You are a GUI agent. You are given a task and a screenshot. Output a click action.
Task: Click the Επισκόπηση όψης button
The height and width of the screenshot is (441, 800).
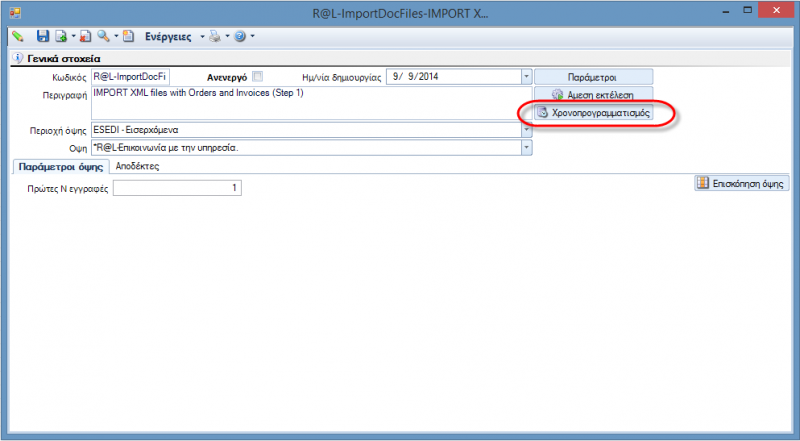pos(742,183)
